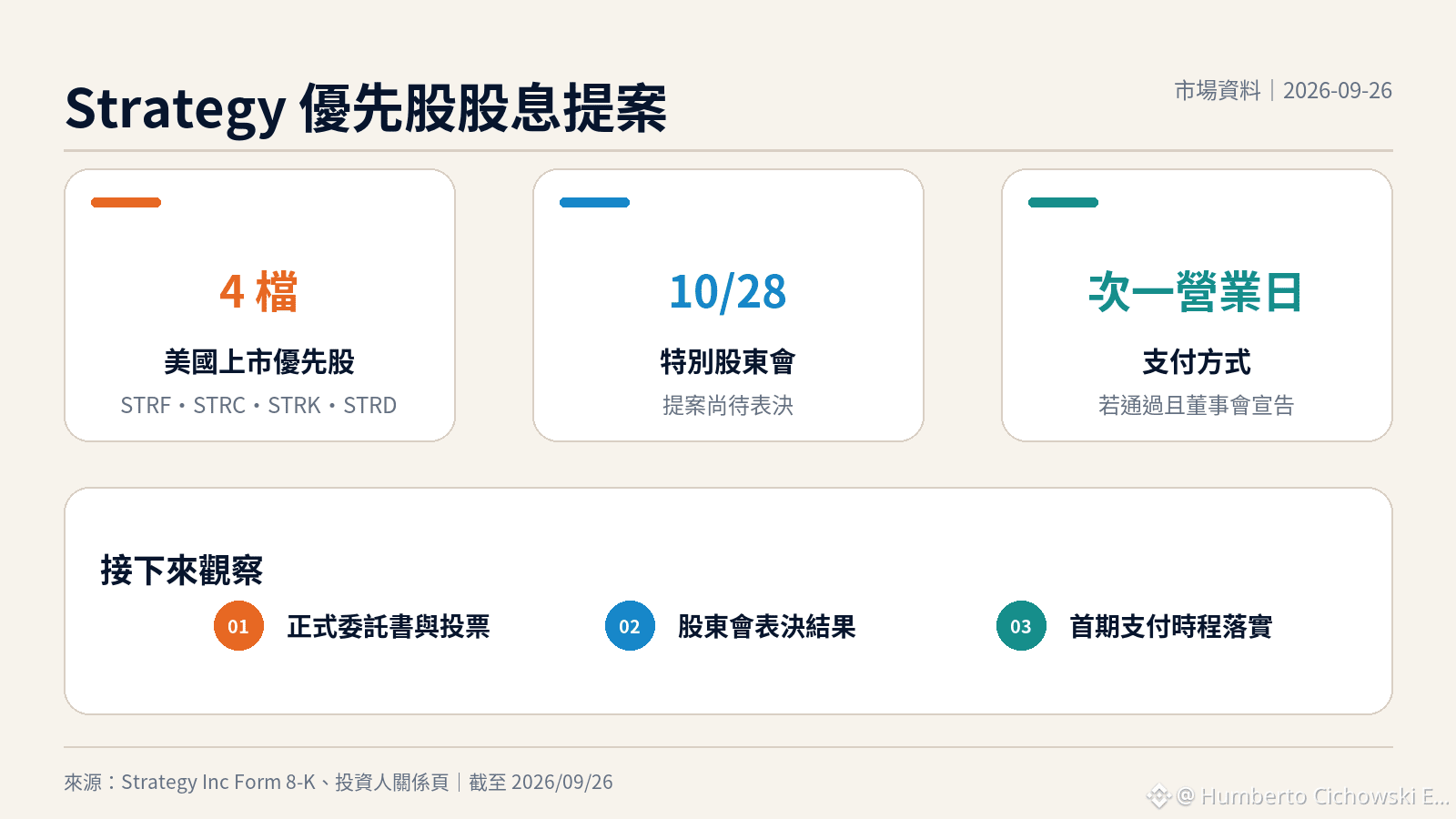Select the teal accent bar on third card

coord(1063,202)
